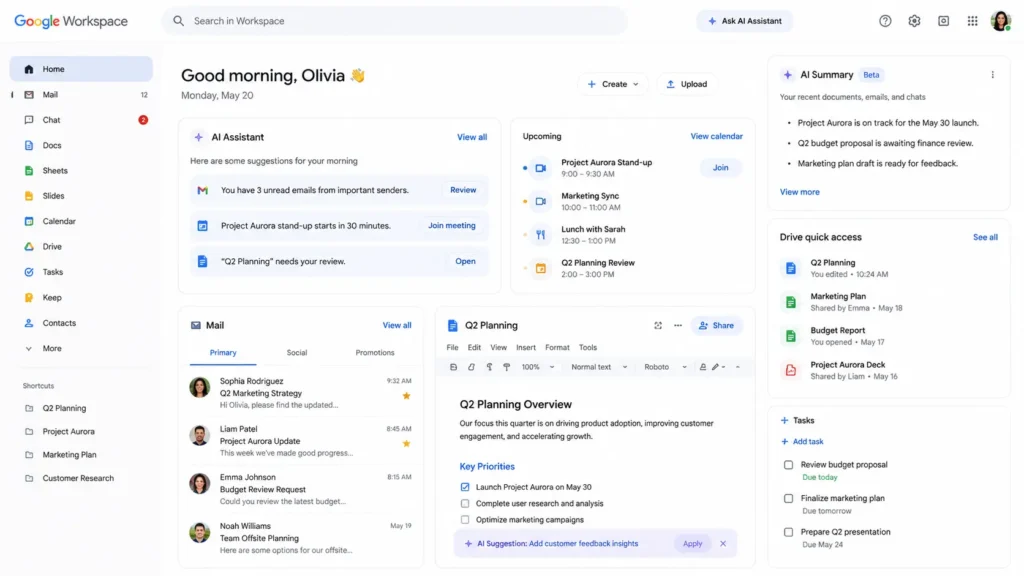Open the highlighter color tool in the doc toolbar
This screenshot has width=1024, height=576.
[703, 367]
